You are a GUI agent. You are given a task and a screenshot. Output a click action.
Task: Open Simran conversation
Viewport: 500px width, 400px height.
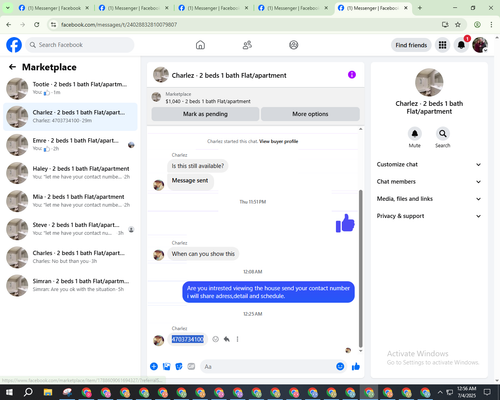pos(70,285)
